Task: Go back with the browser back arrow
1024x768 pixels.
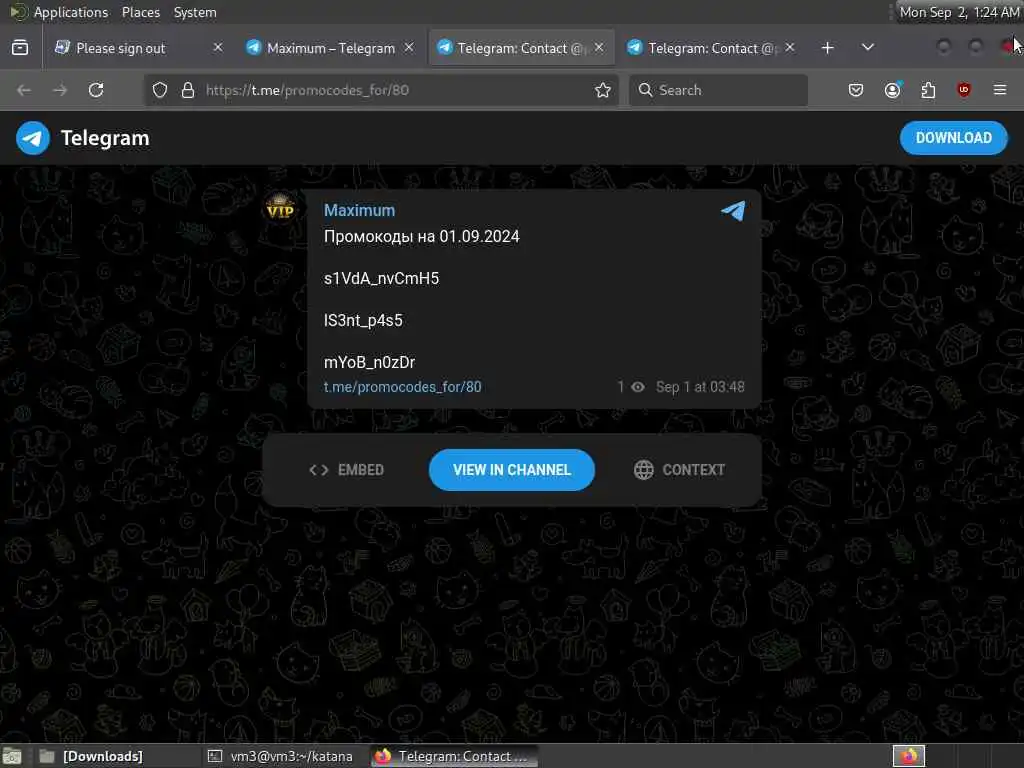Action: coord(24,90)
